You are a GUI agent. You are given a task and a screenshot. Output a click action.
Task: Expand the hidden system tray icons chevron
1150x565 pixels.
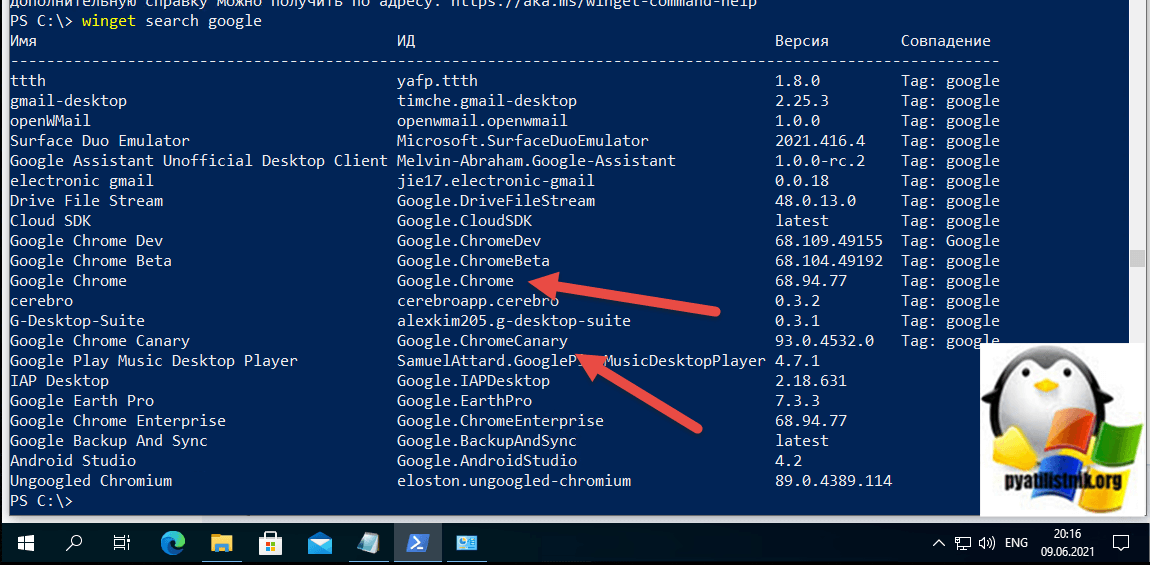pos(938,543)
